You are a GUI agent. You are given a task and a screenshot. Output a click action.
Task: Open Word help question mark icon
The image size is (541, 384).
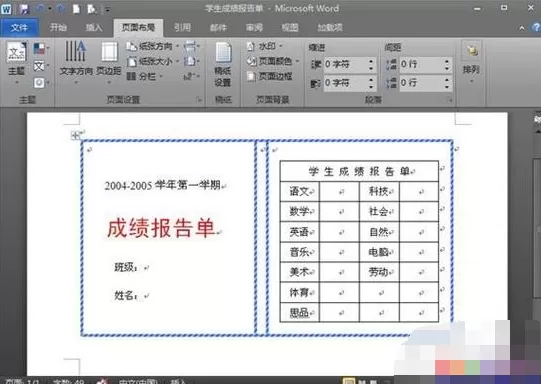536,28
